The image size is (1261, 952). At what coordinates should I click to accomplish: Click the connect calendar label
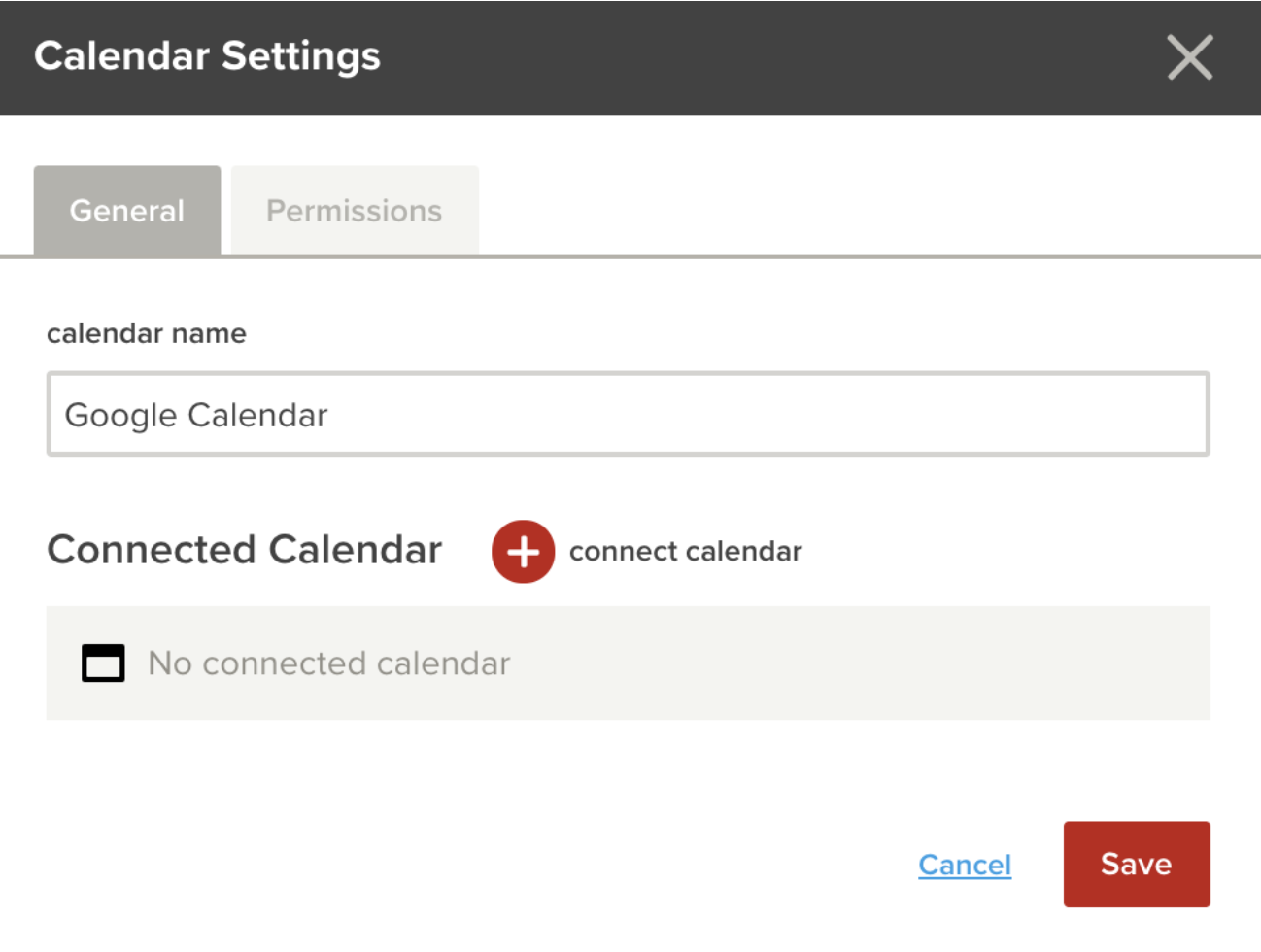coord(686,552)
